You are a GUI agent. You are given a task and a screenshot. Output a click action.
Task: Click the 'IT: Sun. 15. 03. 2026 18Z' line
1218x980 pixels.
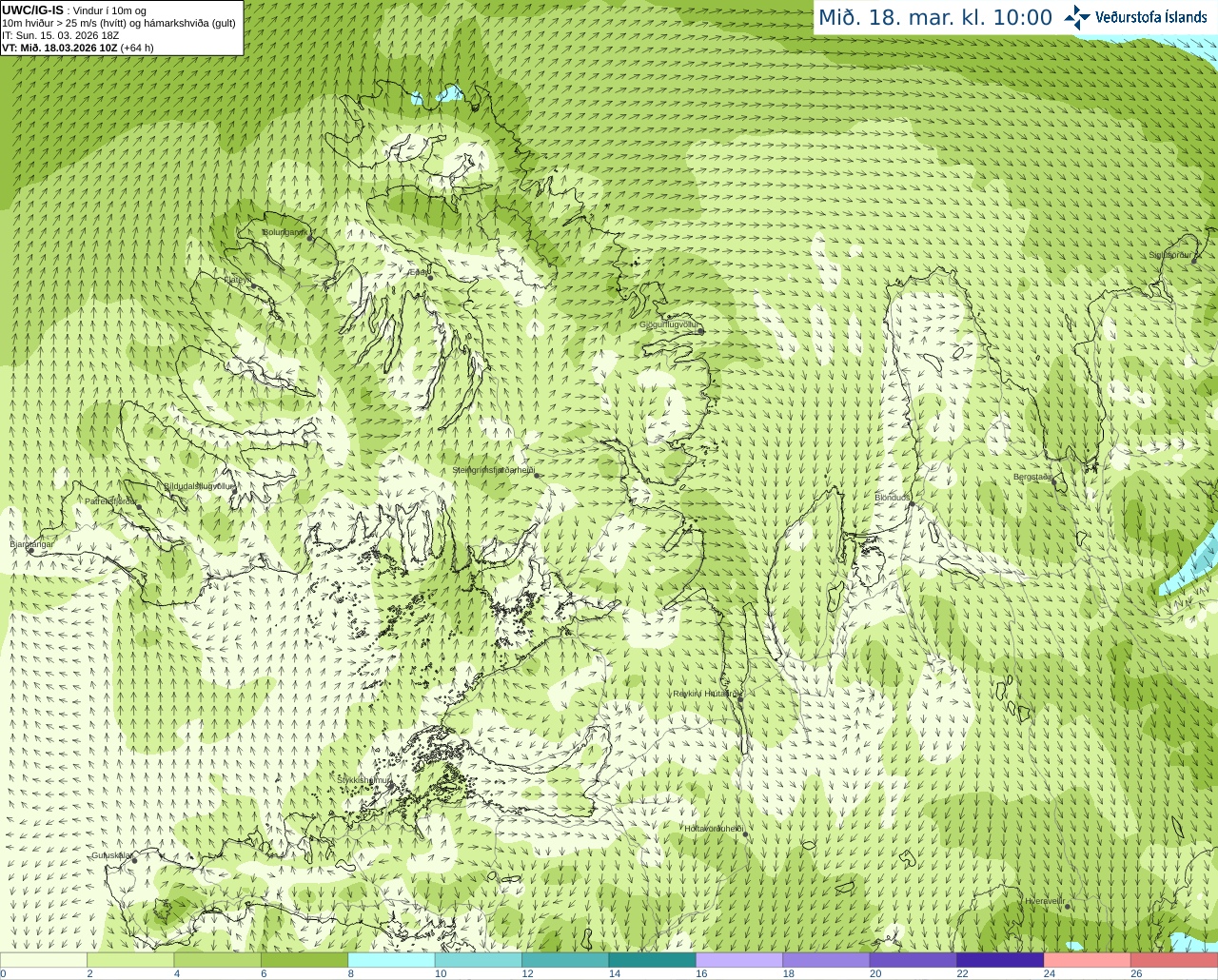point(61,35)
